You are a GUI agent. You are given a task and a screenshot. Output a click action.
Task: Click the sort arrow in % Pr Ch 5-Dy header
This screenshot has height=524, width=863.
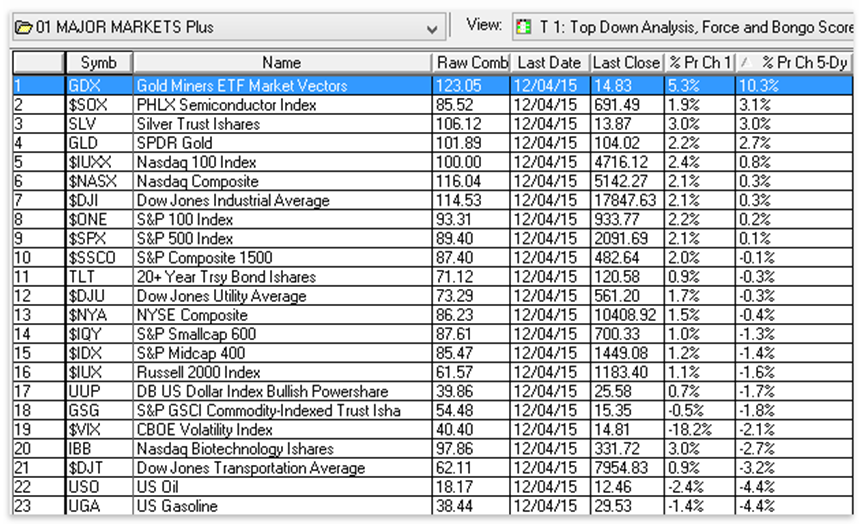(x=746, y=62)
